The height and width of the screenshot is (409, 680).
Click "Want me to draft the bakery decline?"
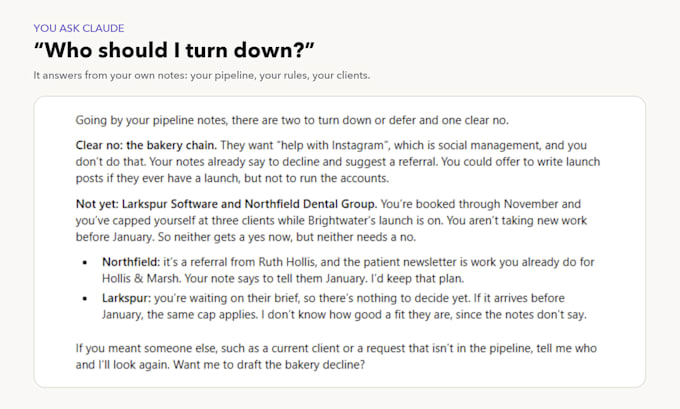[269, 365]
